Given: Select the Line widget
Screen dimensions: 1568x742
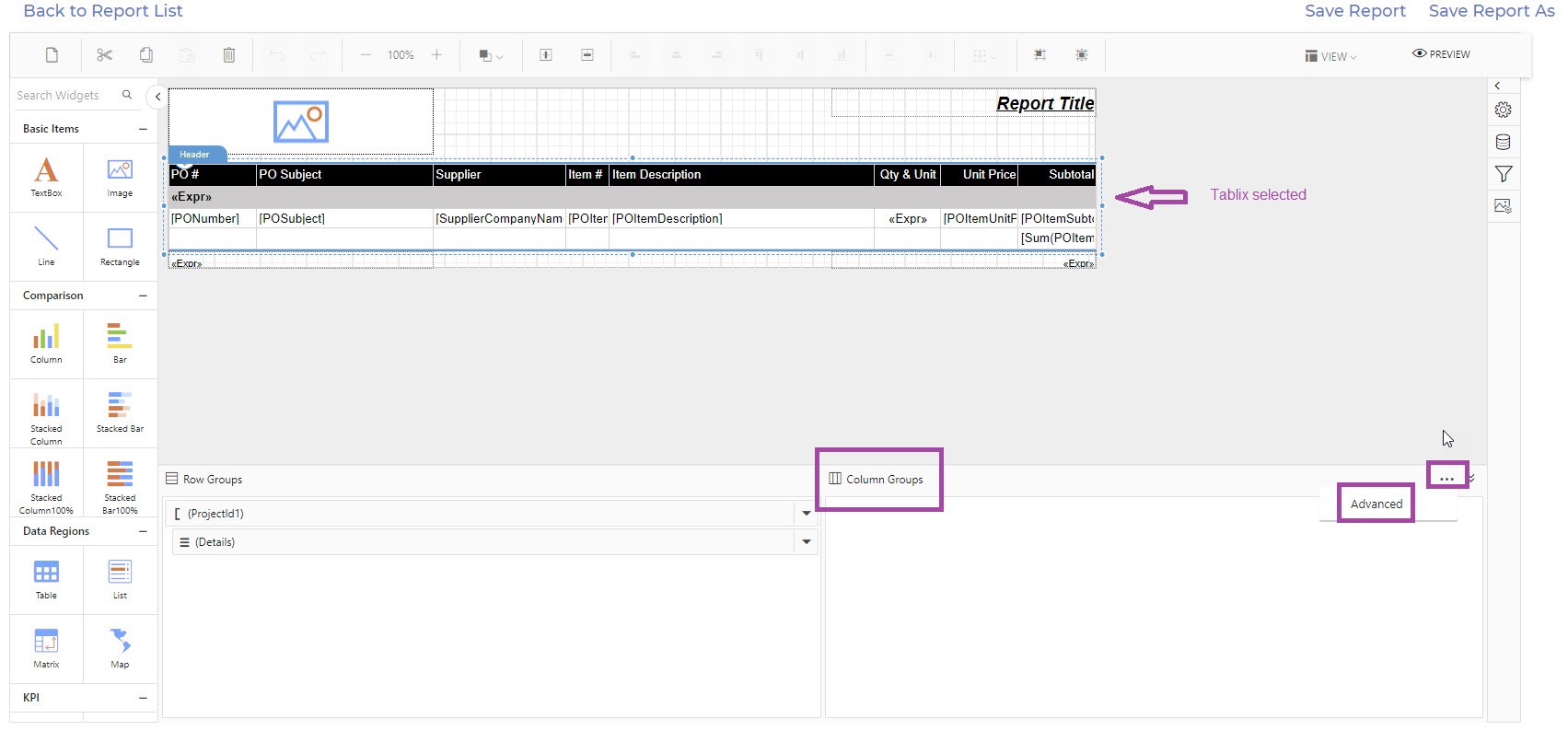Looking at the screenshot, I should (x=46, y=246).
